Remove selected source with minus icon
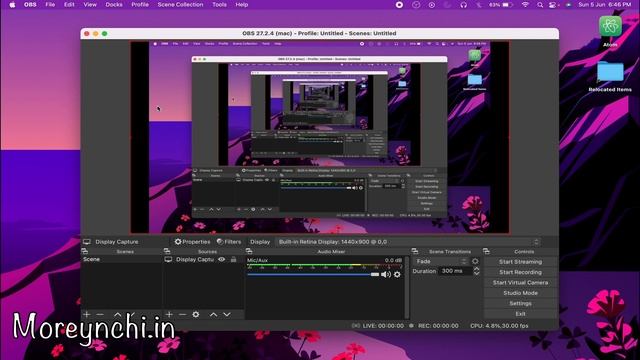Image resolution: width=640 pixels, height=360 pixels. 182,314
